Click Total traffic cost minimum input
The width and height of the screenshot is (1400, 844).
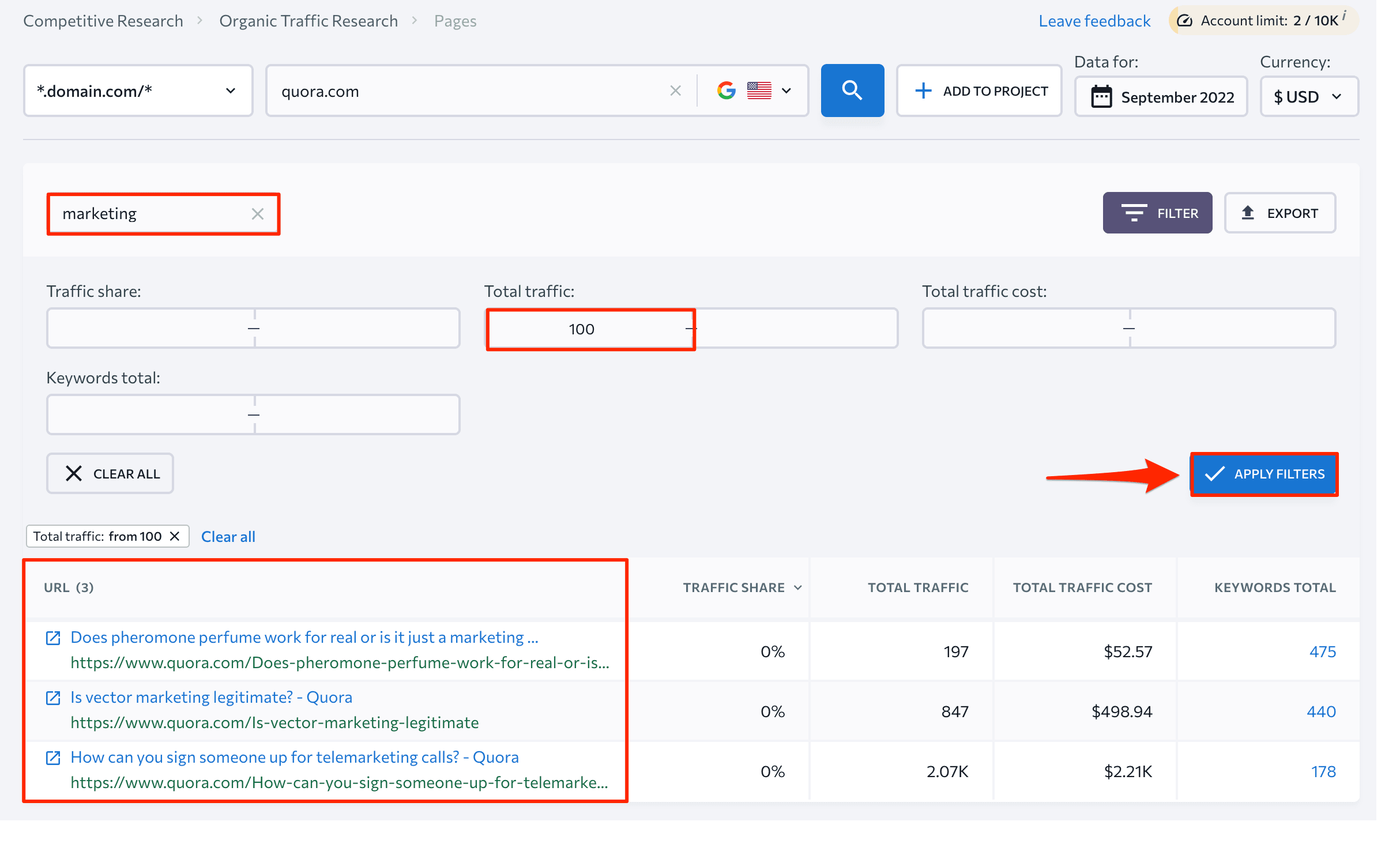pos(1026,328)
